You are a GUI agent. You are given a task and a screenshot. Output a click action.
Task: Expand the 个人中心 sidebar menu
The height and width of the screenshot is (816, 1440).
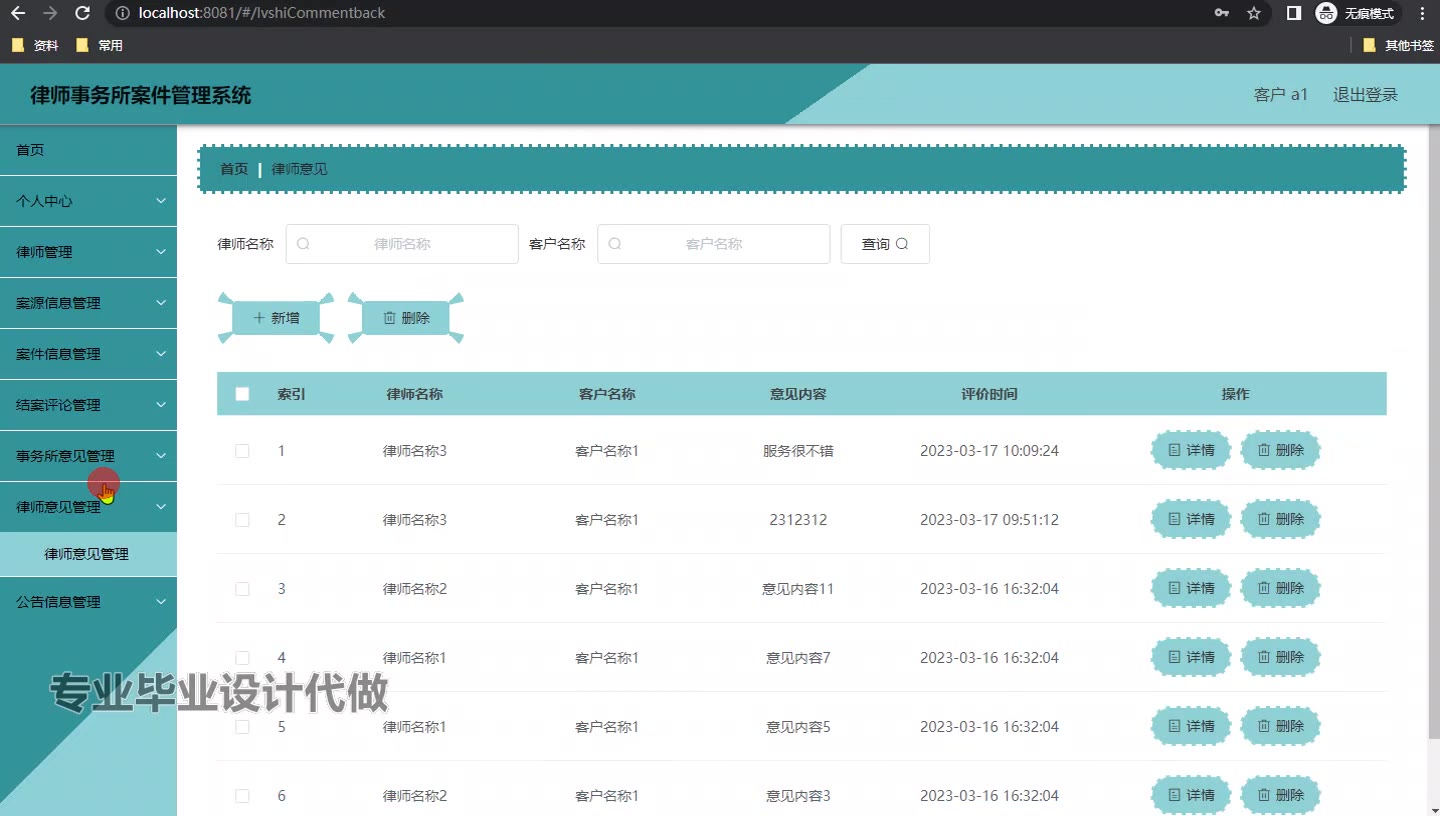88,201
